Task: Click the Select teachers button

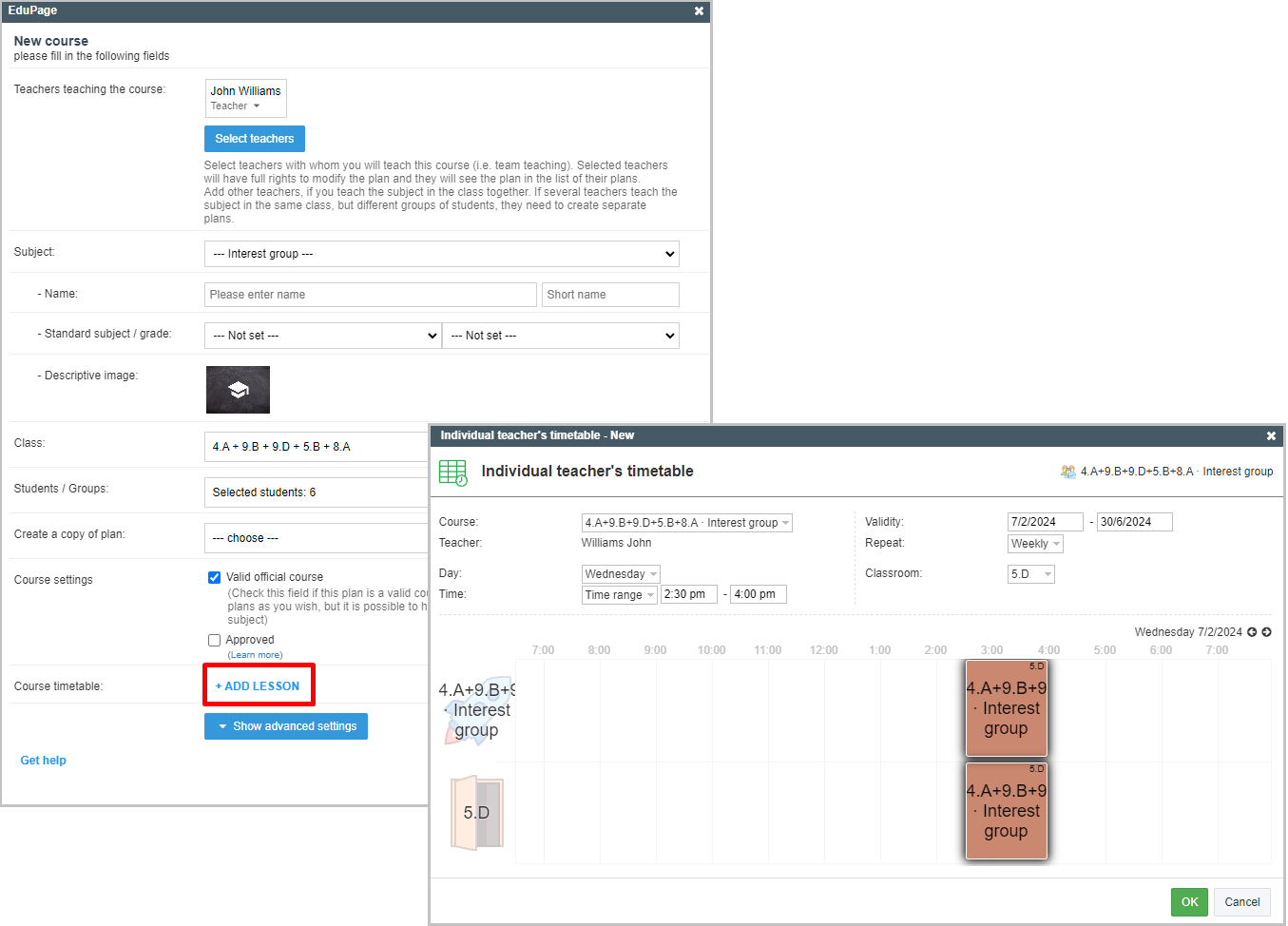Action: click(254, 139)
